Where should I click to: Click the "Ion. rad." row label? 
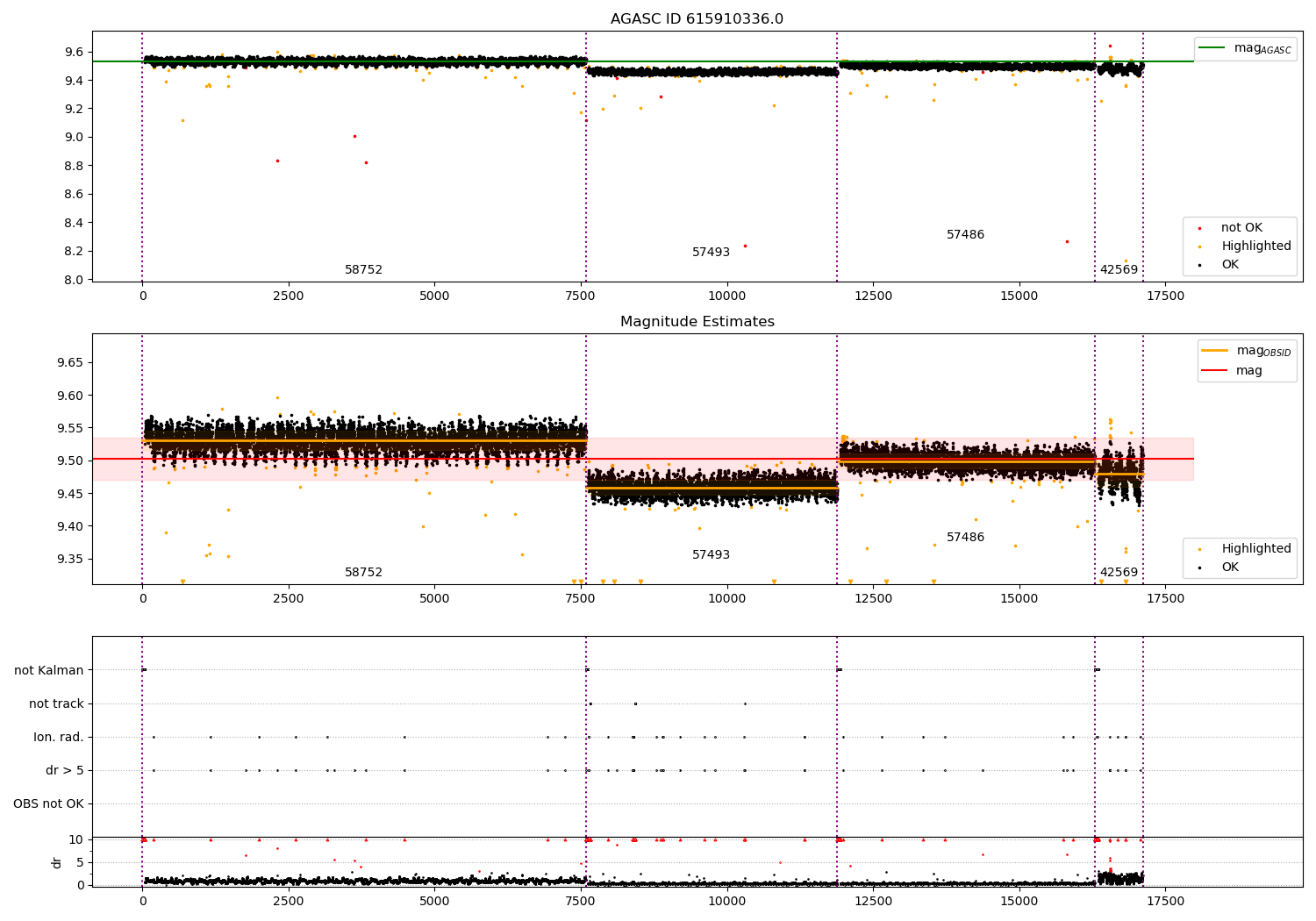pyautogui.click(x=59, y=738)
